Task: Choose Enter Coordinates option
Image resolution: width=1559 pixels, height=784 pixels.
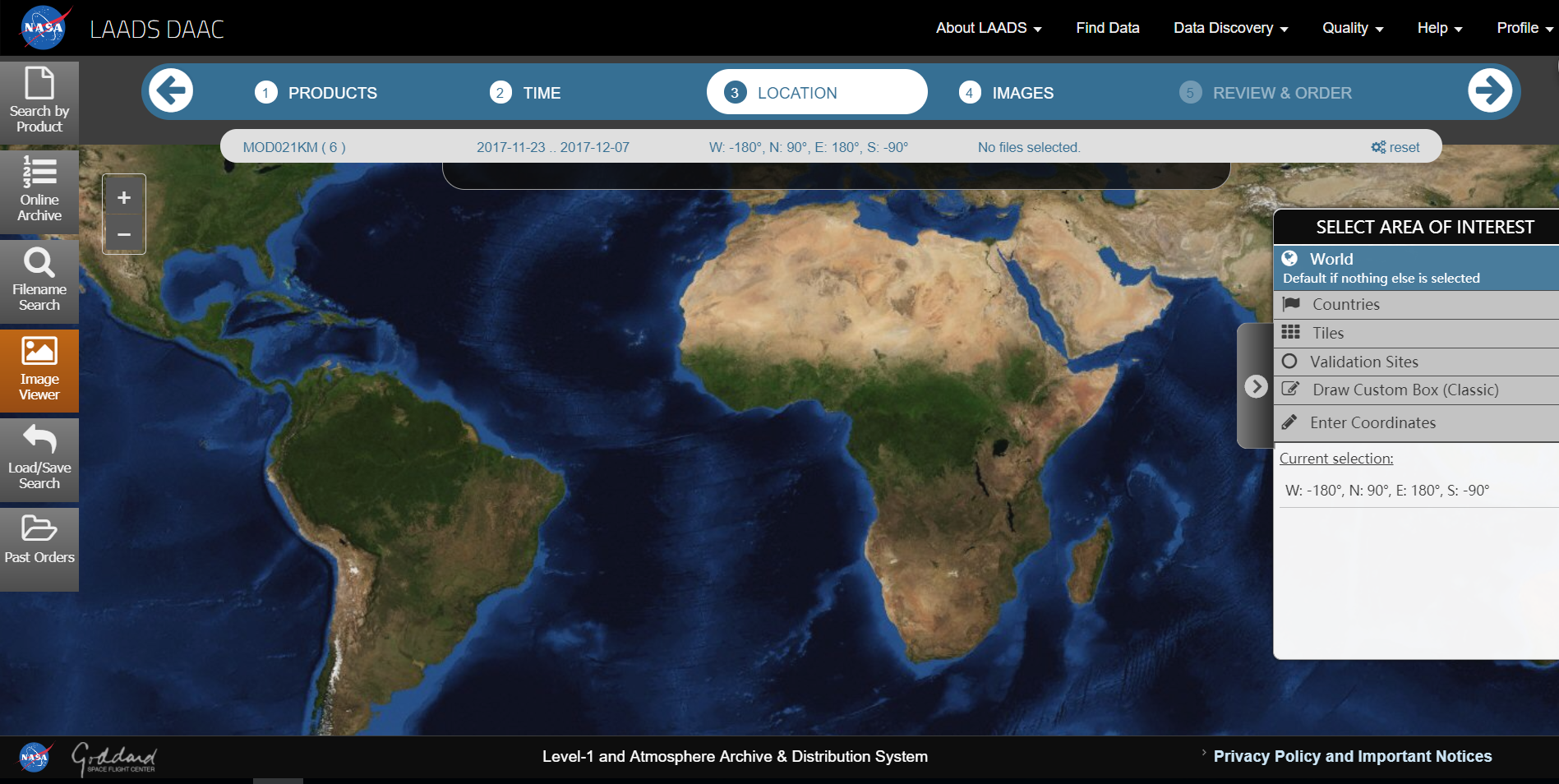Action: pos(1416,422)
